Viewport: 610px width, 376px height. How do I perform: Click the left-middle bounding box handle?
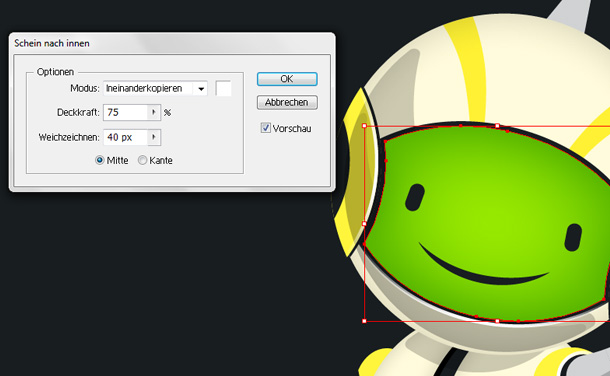(x=365, y=224)
